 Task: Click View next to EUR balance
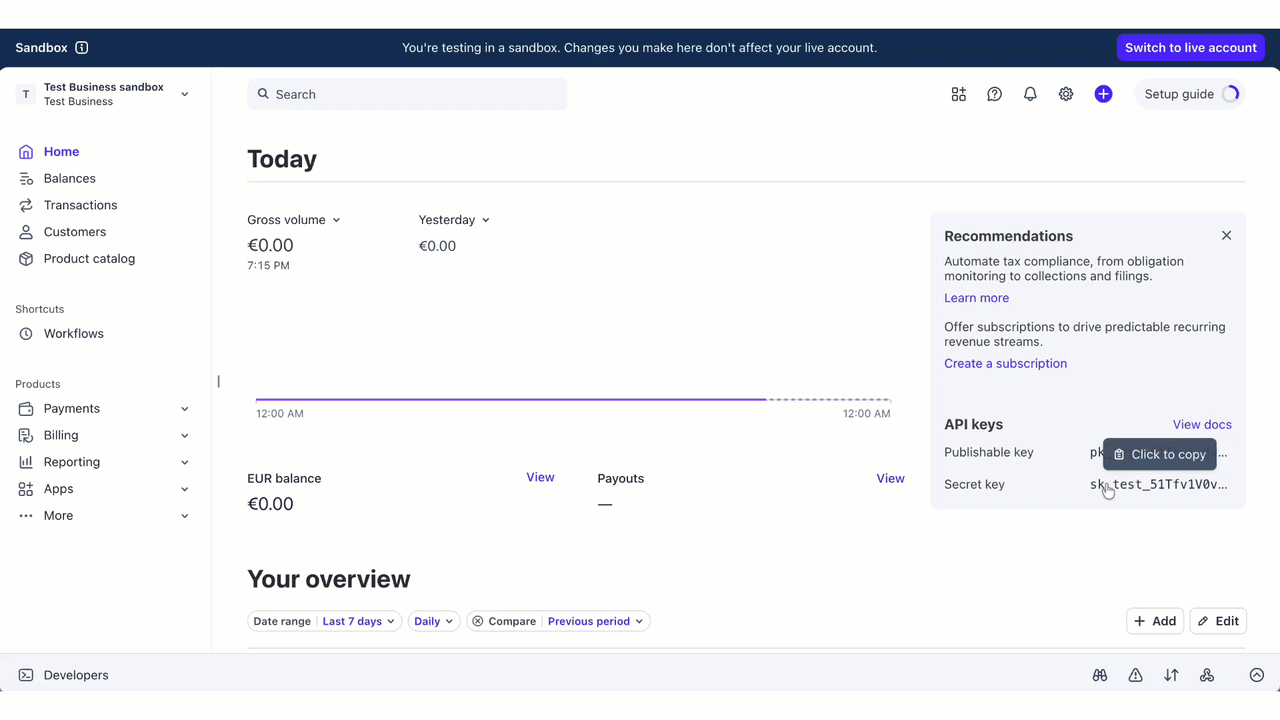pyautogui.click(x=540, y=478)
